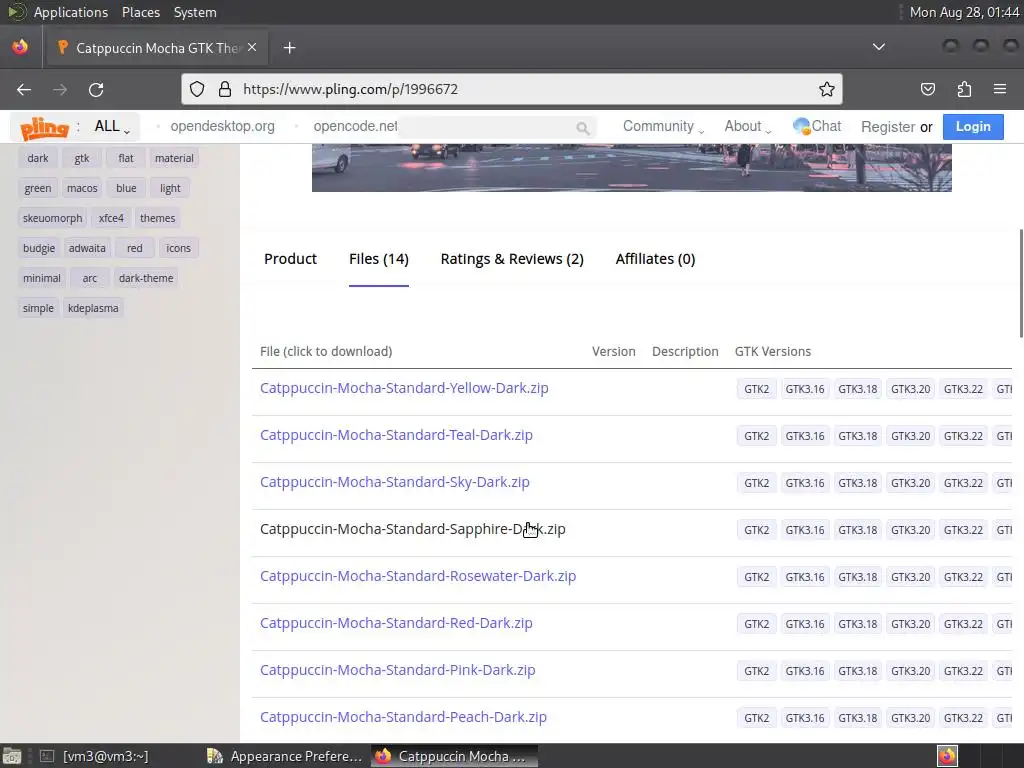
Task: Select the 'gtk' tag
Action: tap(82, 158)
